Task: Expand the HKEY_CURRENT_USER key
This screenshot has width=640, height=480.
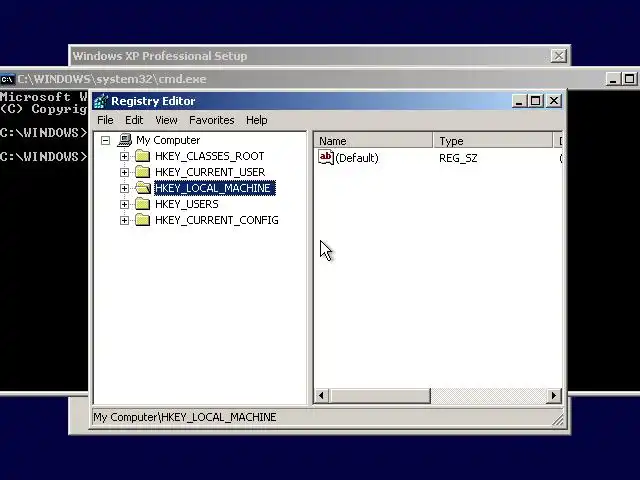Action: [124, 172]
